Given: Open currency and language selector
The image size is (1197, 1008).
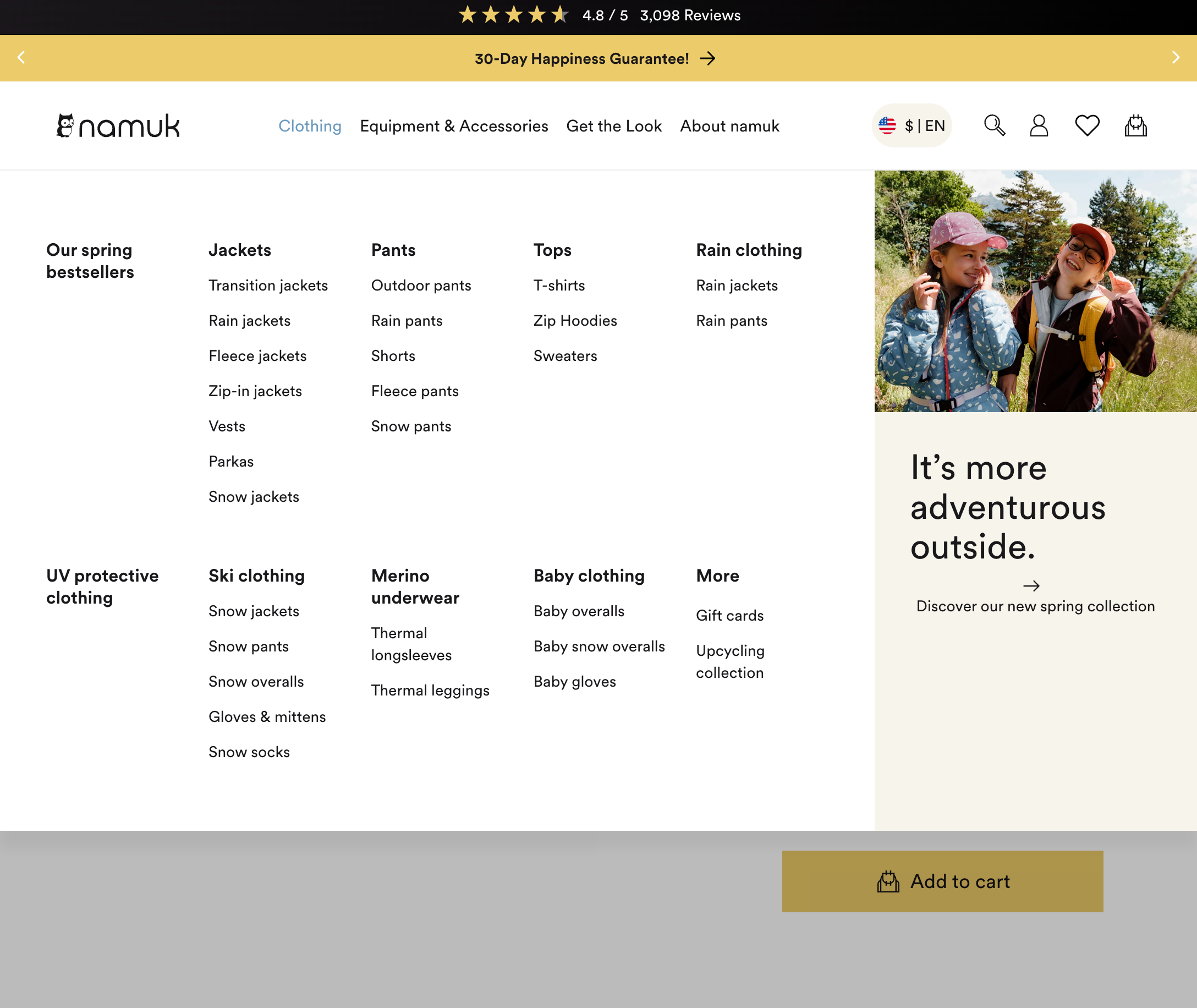Looking at the screenshot, I should coord(912,125).
